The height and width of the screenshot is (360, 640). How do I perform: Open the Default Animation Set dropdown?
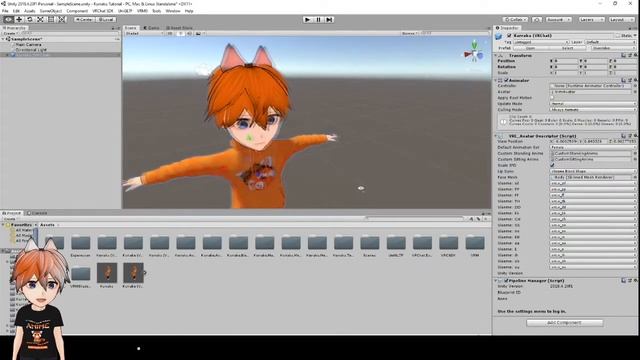coord(593,147)
